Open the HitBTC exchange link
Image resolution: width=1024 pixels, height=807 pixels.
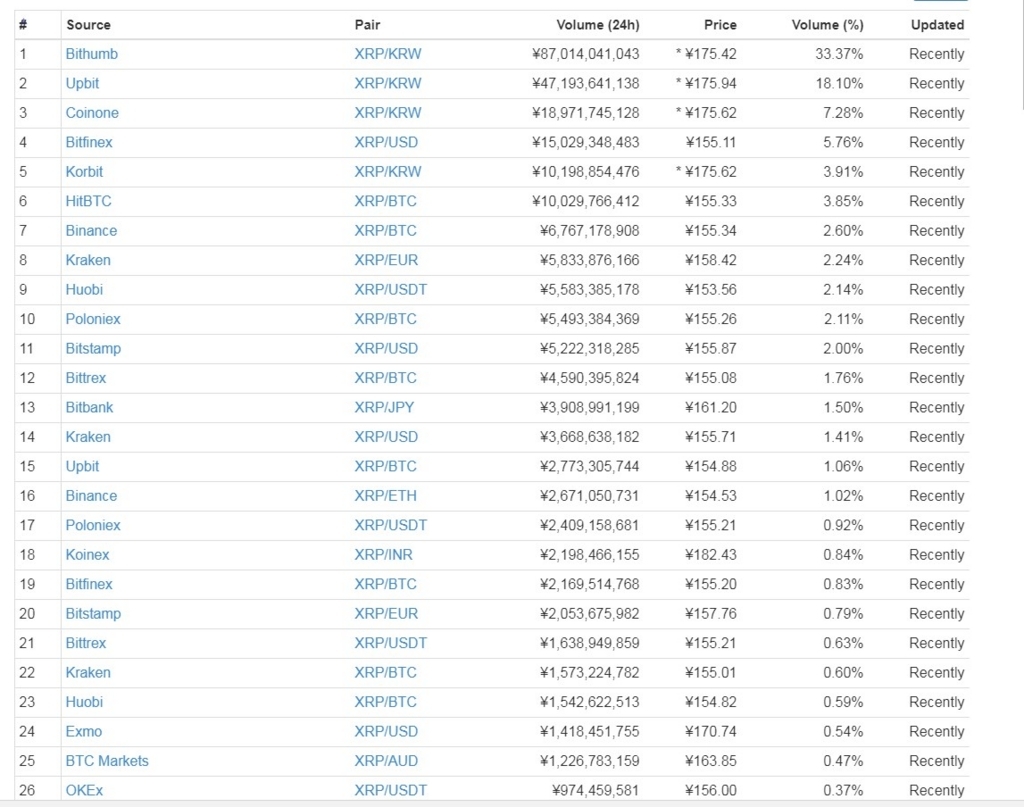pos(88,201)
